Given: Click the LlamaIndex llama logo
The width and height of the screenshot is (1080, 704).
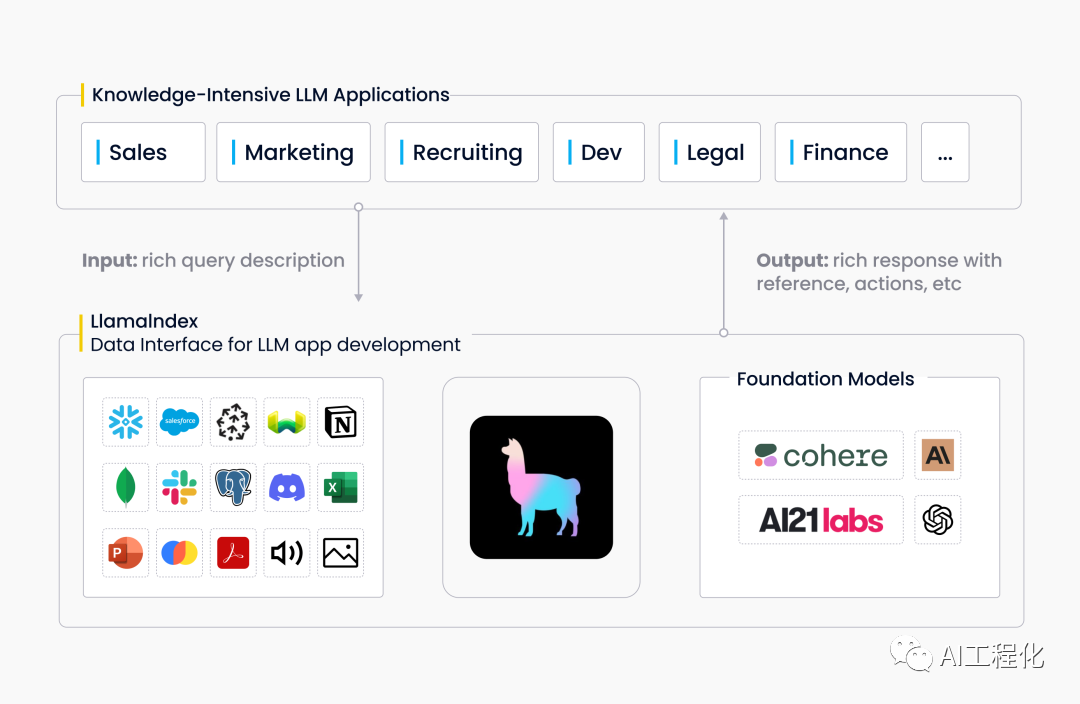Looking at the screenshot, I should click(x=541, y=487).
